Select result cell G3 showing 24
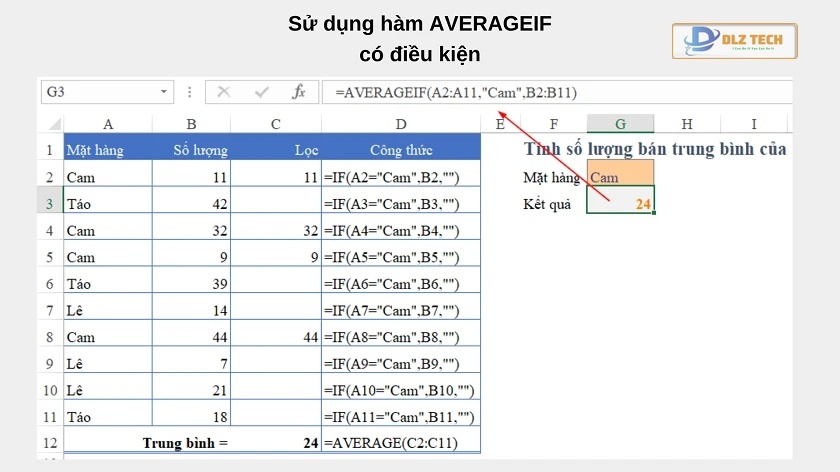840x472 pixels. pos(620,203)
